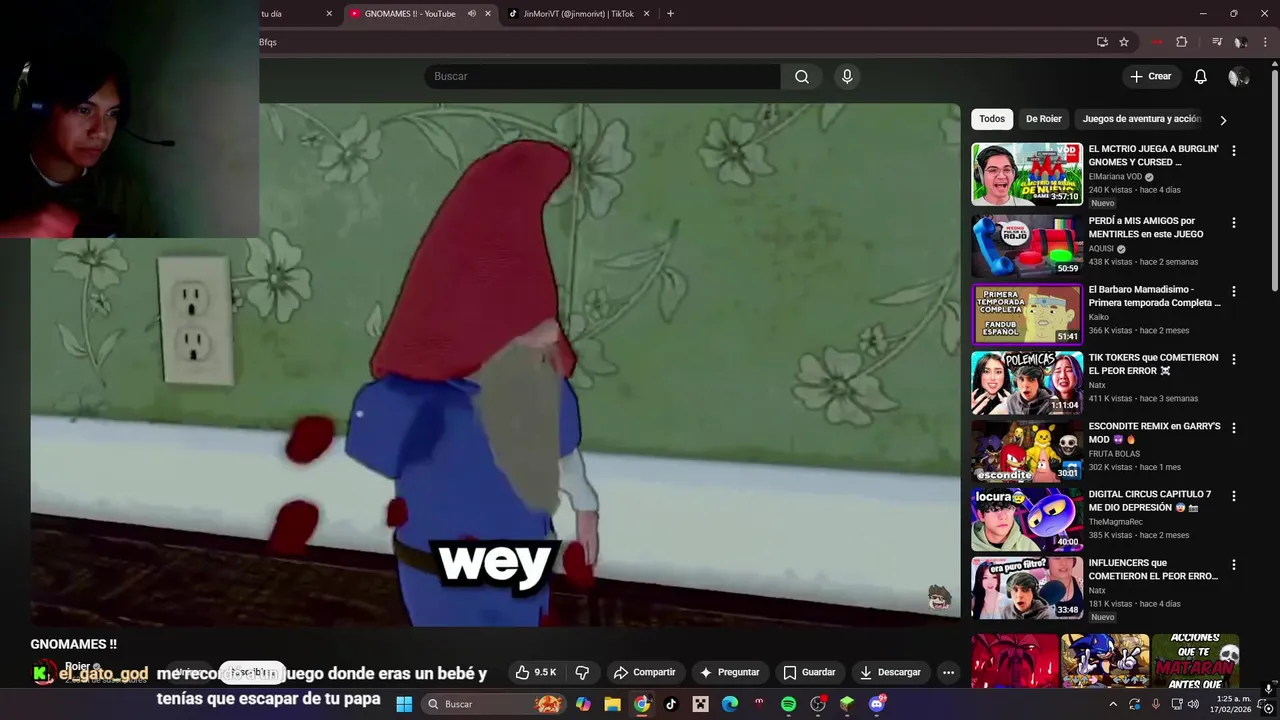Click the Preguntar button
This screenshot has width=1280, height=720.
click(729, 672)
